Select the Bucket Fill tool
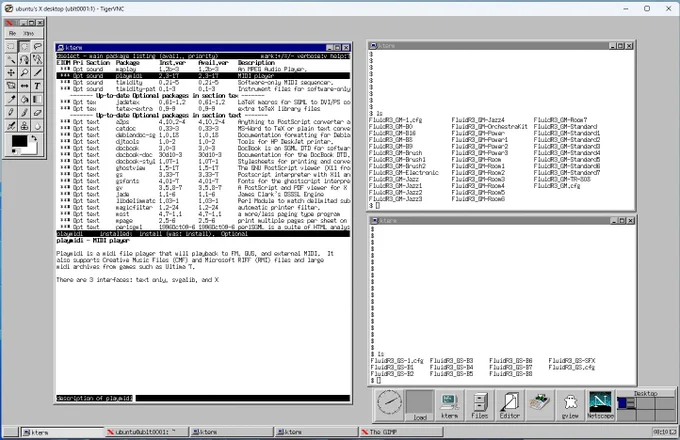This screenshot has height=440, width=680. [24, 99]
